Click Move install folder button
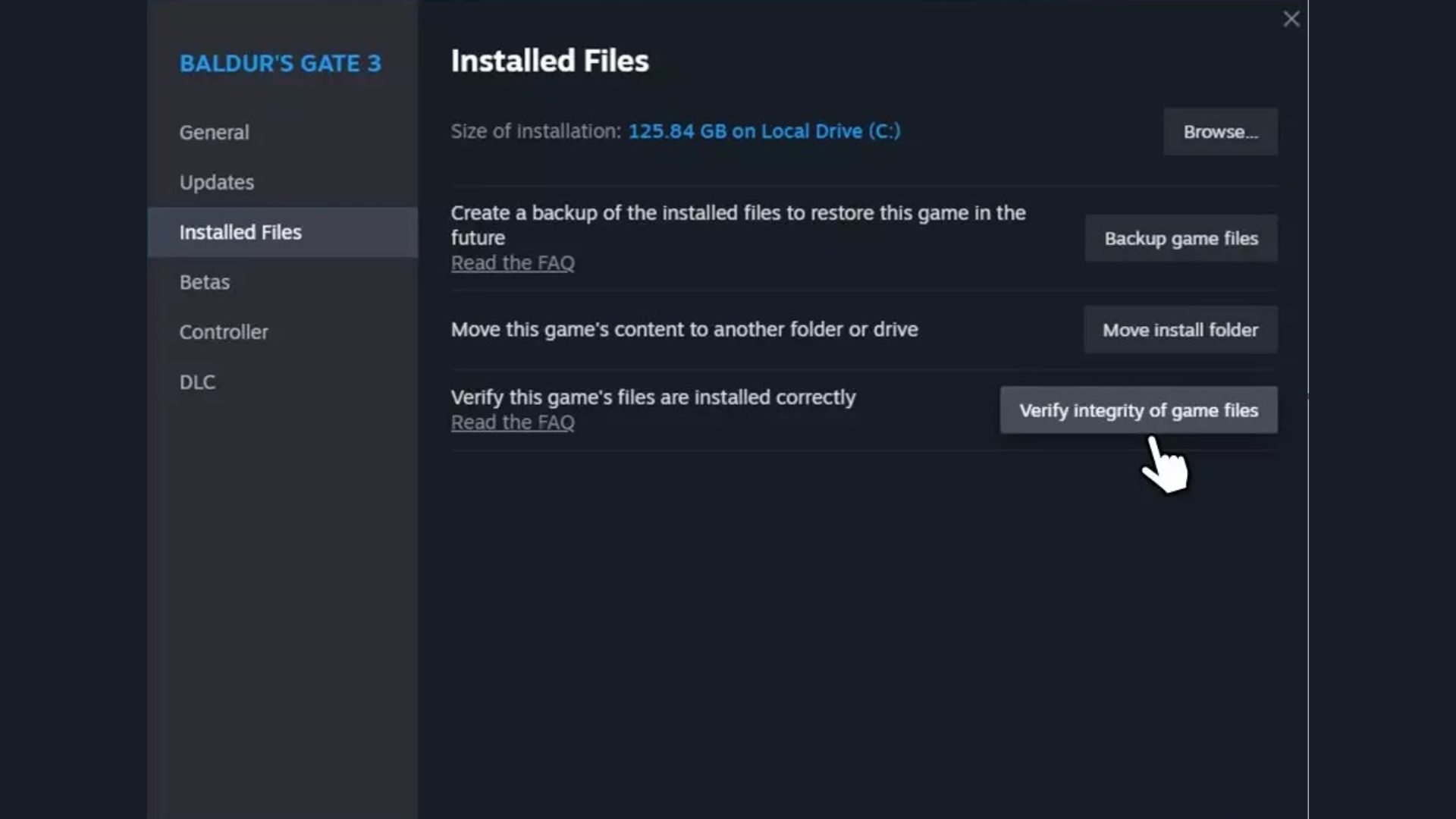Screen dimensions: 1456x819 (x=1180, y=330)
